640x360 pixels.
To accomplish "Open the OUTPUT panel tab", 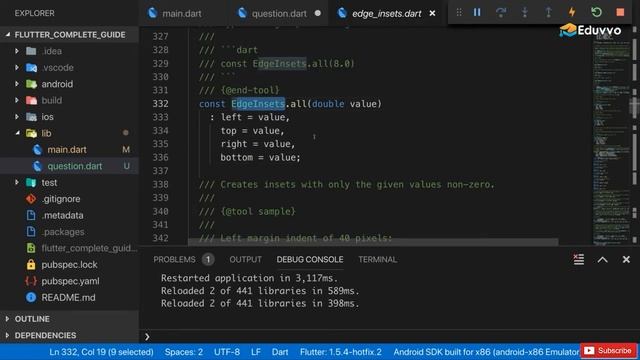I will pos(245,260).
